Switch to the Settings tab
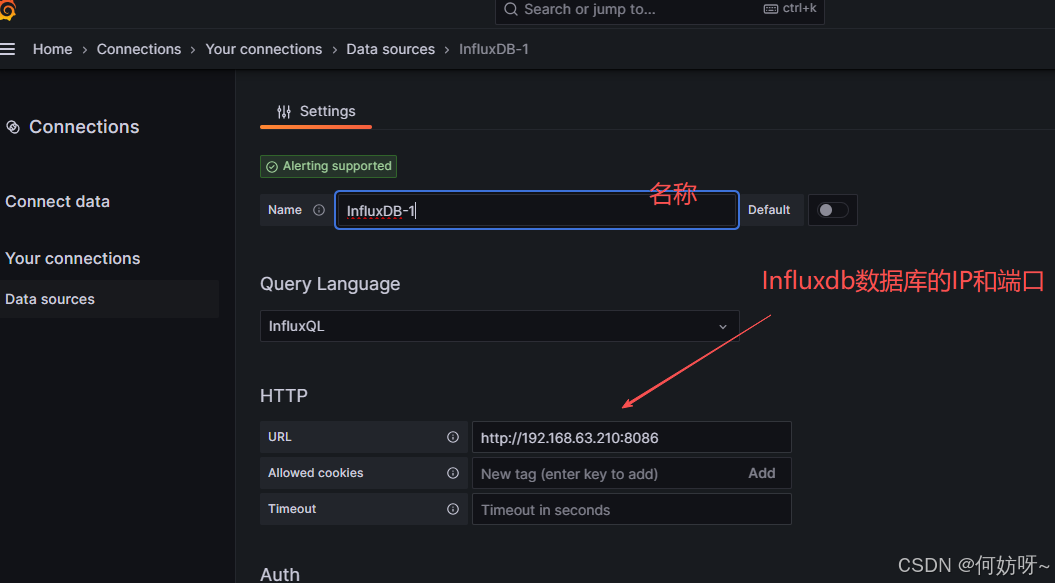Image resolution: width=1055 pixels, height=583 pixels. tap(316, 112)
